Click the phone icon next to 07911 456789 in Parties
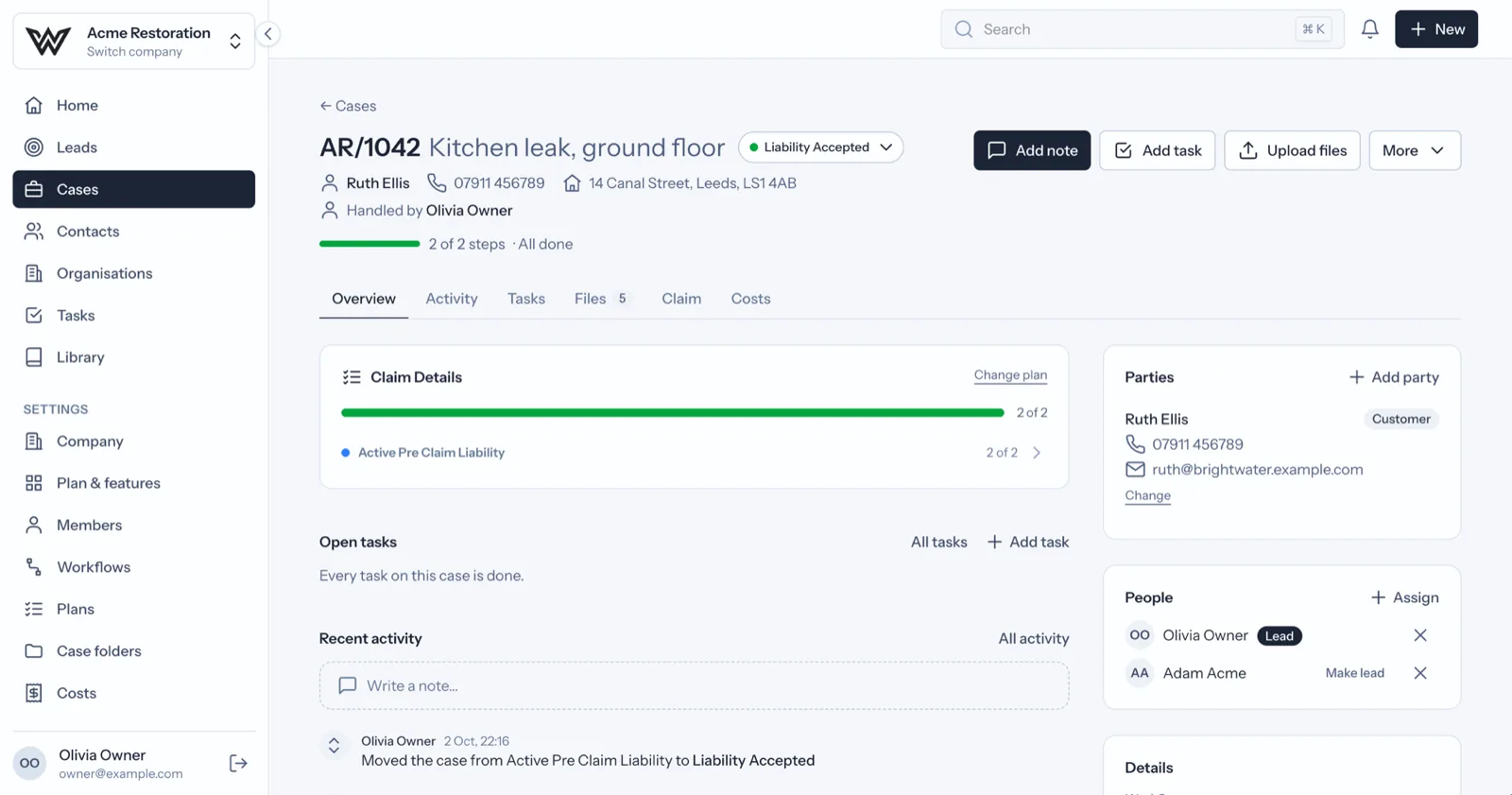Viewport: 1512px width, 795px height. 1135,444
